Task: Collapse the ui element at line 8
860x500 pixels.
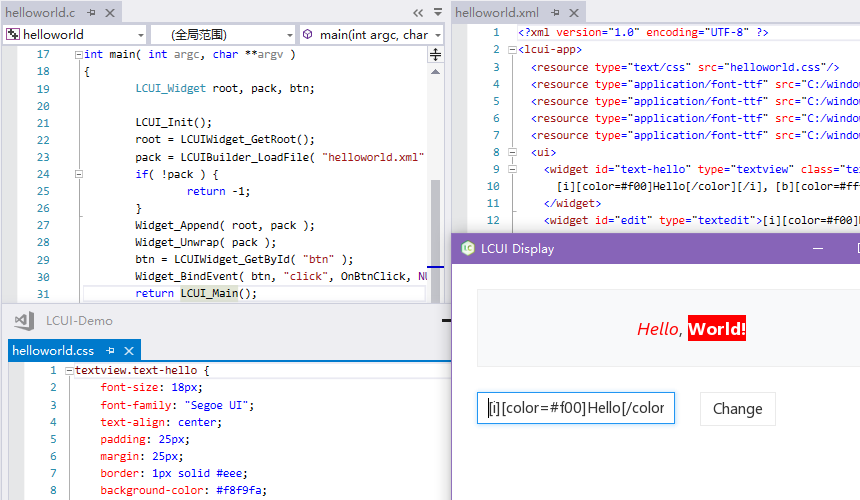Action: coord(512,152)
